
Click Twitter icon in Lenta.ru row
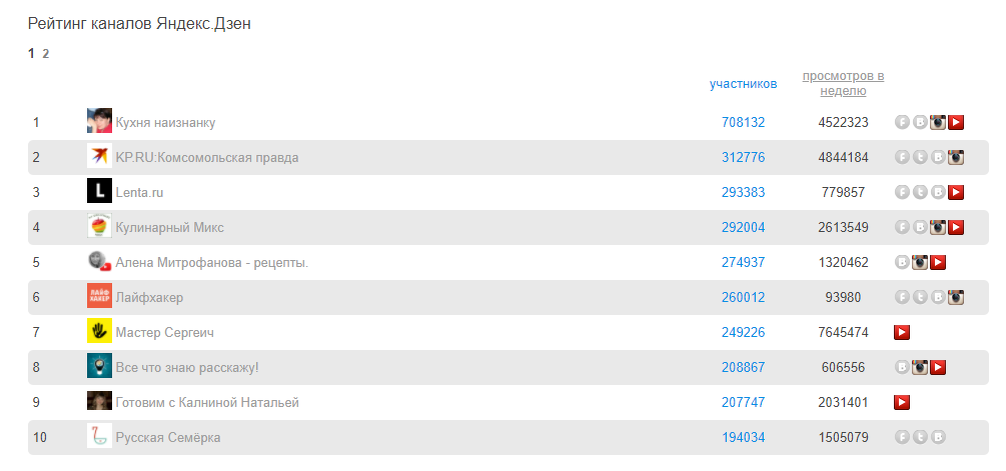pyautogui.click(x=920, y=192)
